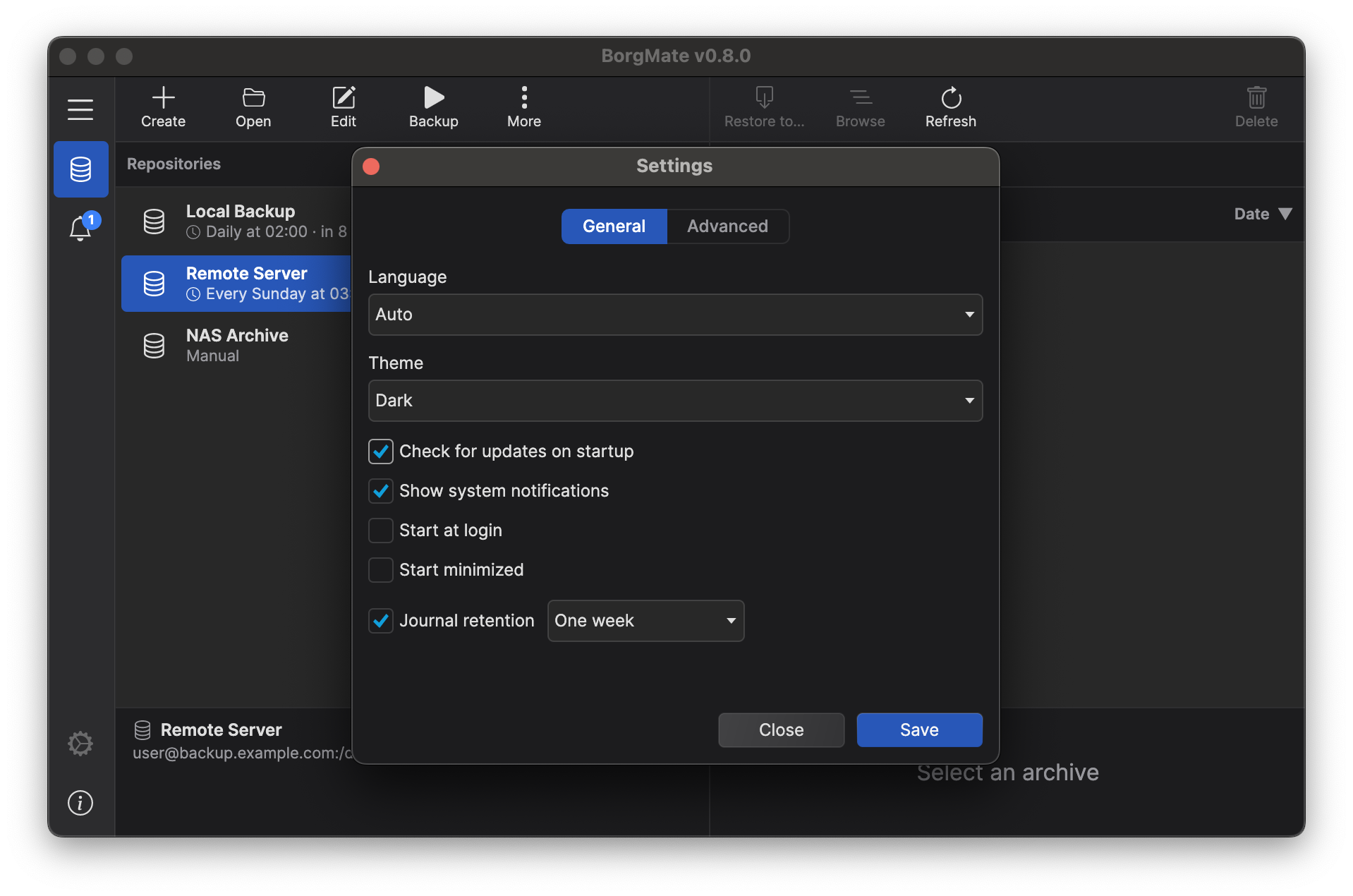Enable the Start minimized checkbox
The height and width of the screenshot is (896, 1353).
tap(381, 570)
